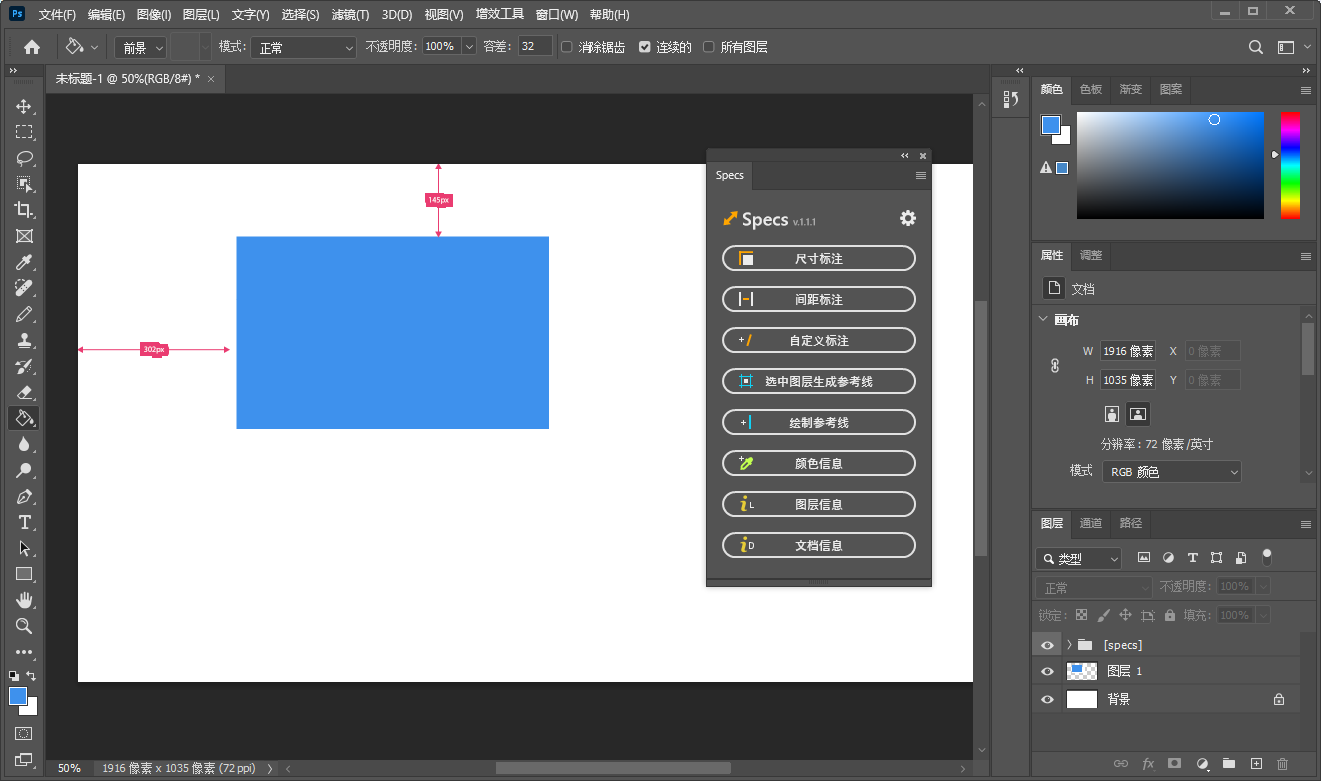Image resolution: width=1321 pixels, height=781 pixels.
Task: Switch to the 色板 tab
Action: pos(1090,89)
